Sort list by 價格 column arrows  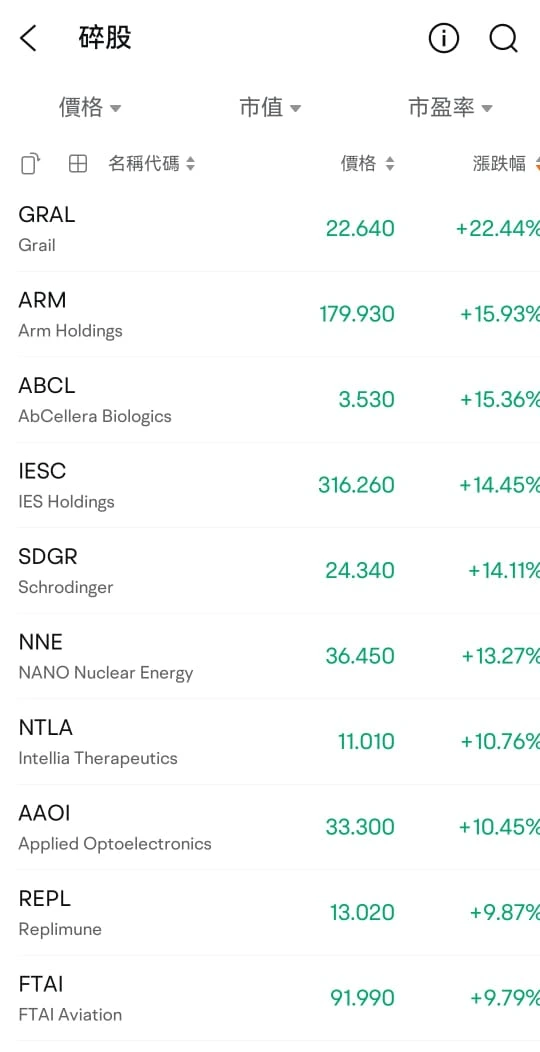click(390, 164)
